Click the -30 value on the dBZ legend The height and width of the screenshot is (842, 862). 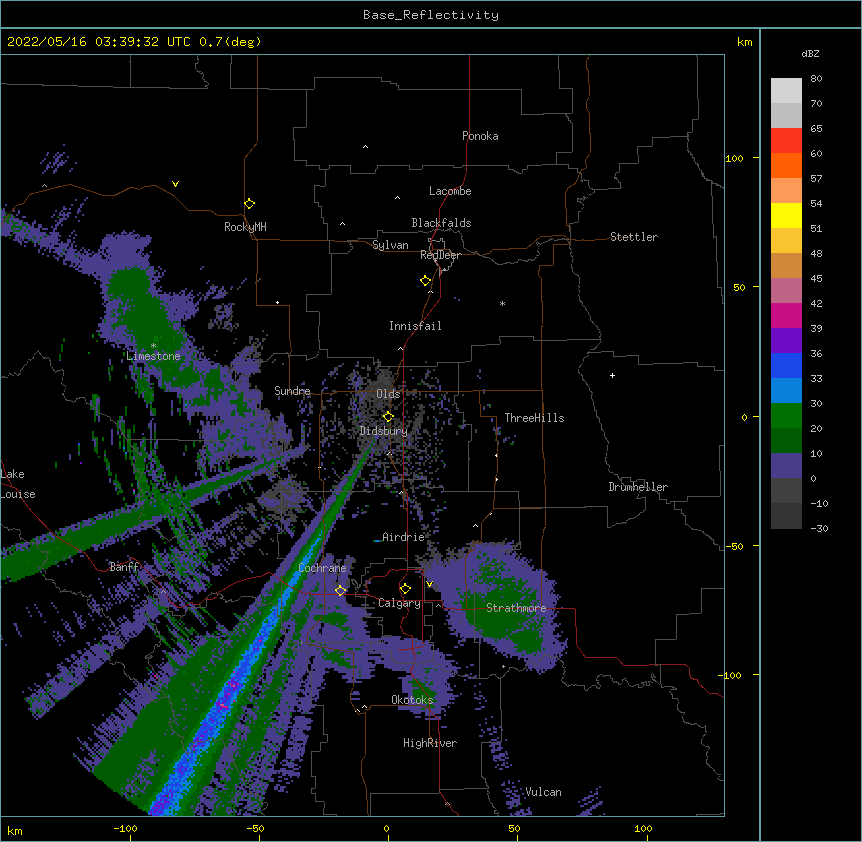coord(819,528)
